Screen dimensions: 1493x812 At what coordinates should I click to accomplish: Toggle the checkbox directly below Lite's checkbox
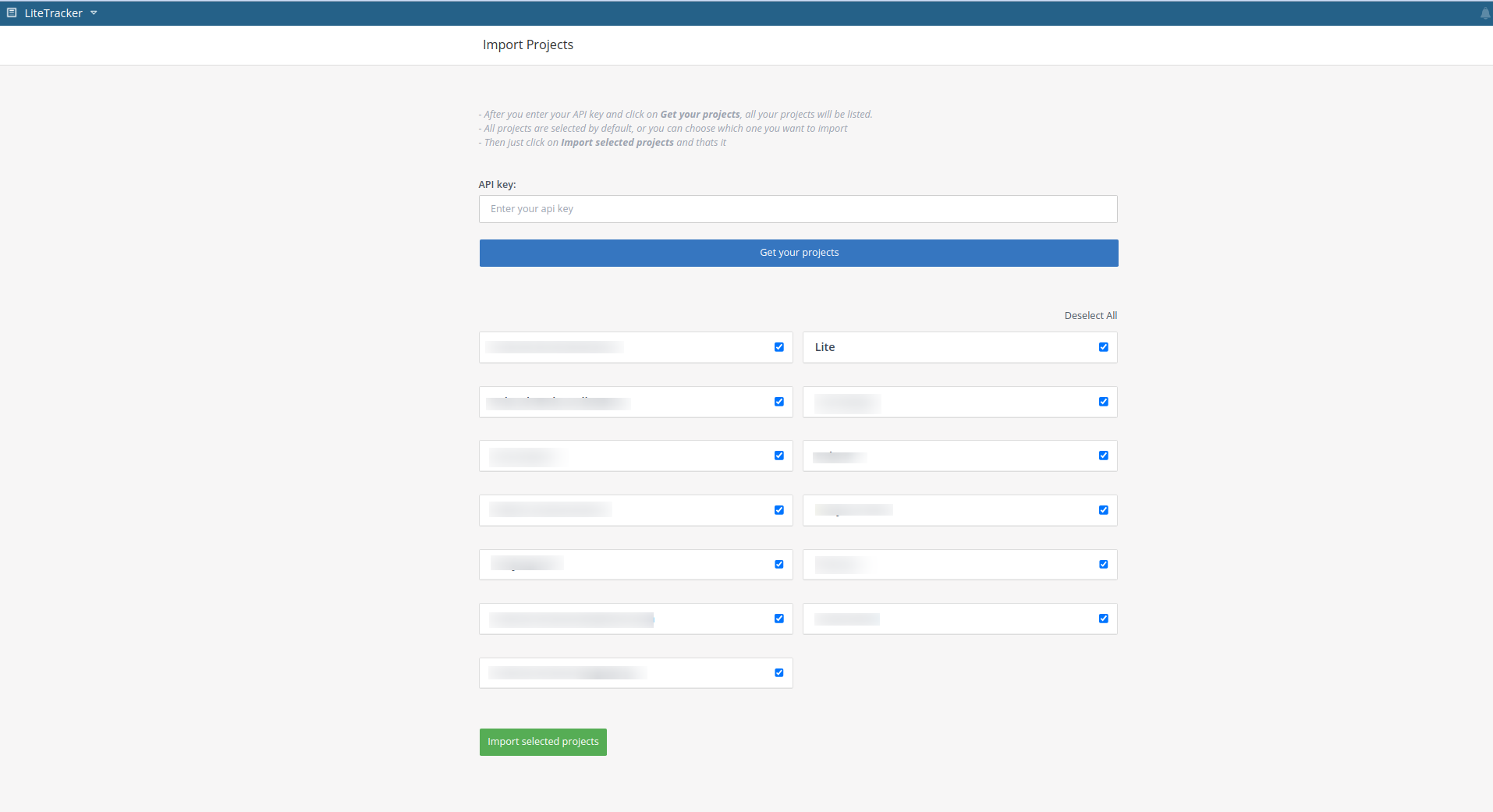(x=1103, y=402)
